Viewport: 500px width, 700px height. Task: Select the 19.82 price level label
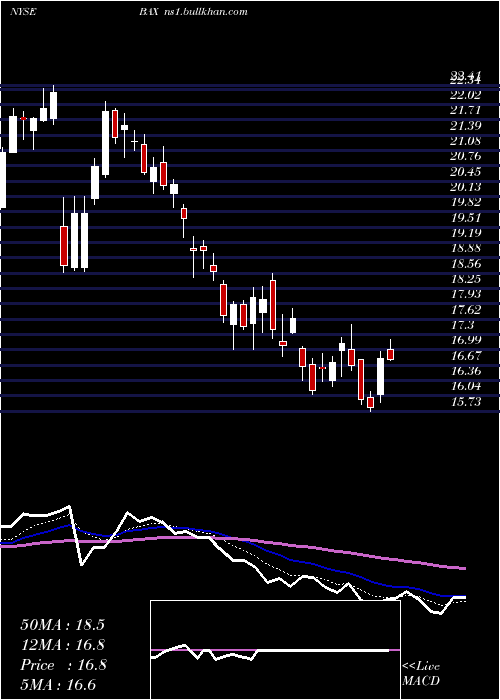(465, 202)
